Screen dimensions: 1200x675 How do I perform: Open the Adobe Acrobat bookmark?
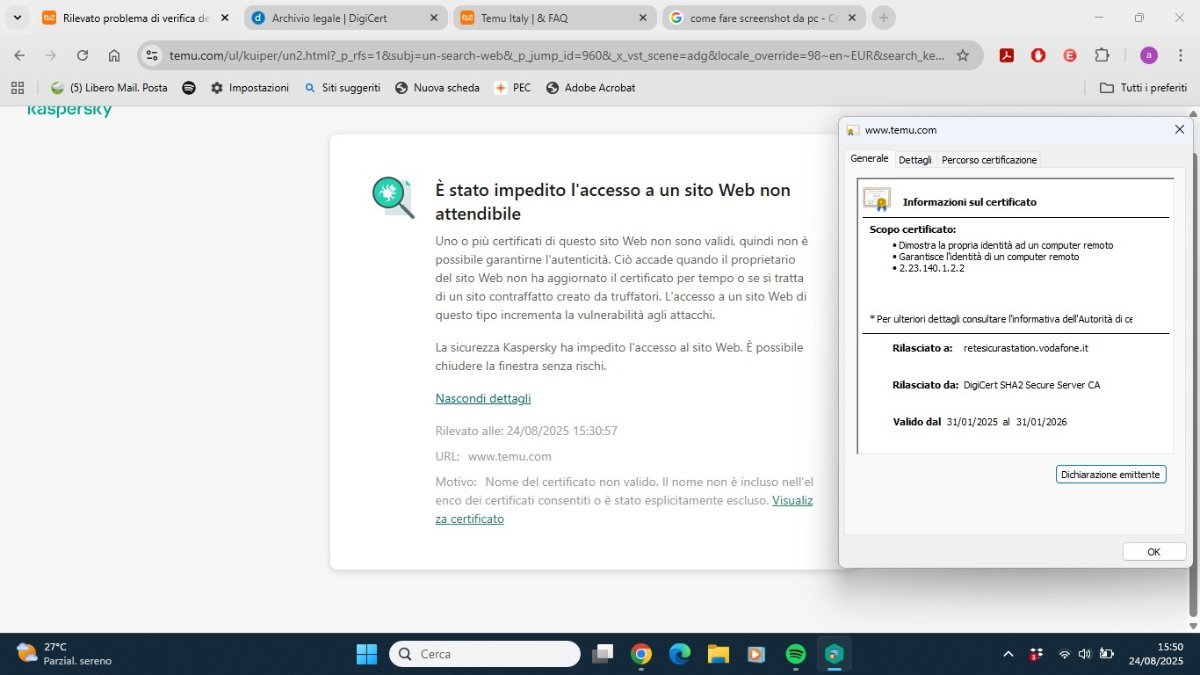point(591,88)
